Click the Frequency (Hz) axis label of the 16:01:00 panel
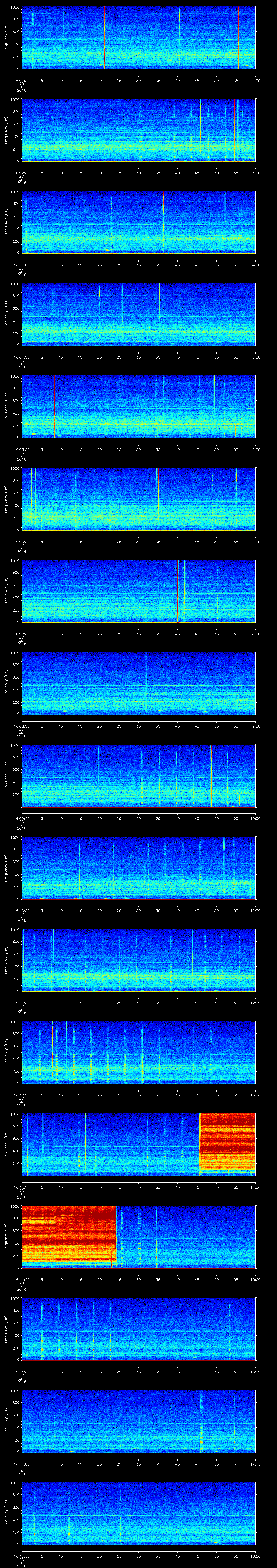Viewport: 277px width, 1568px height. coord(6,38)
